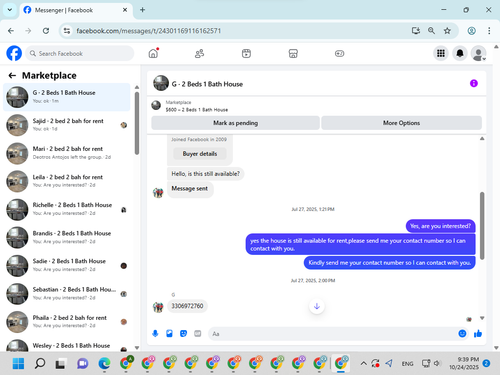This screenshot has height=375, width=500.
Task: Open the browser zoom magnifier icon
Action: pos(431,31)
